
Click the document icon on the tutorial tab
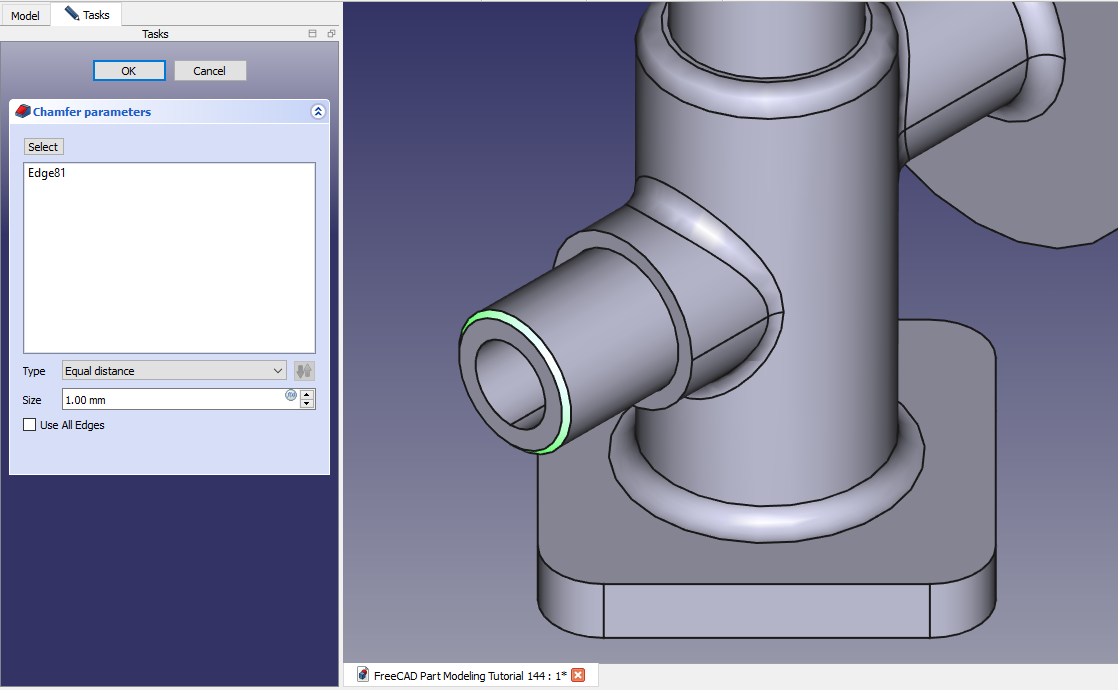[x=363, y=675]
